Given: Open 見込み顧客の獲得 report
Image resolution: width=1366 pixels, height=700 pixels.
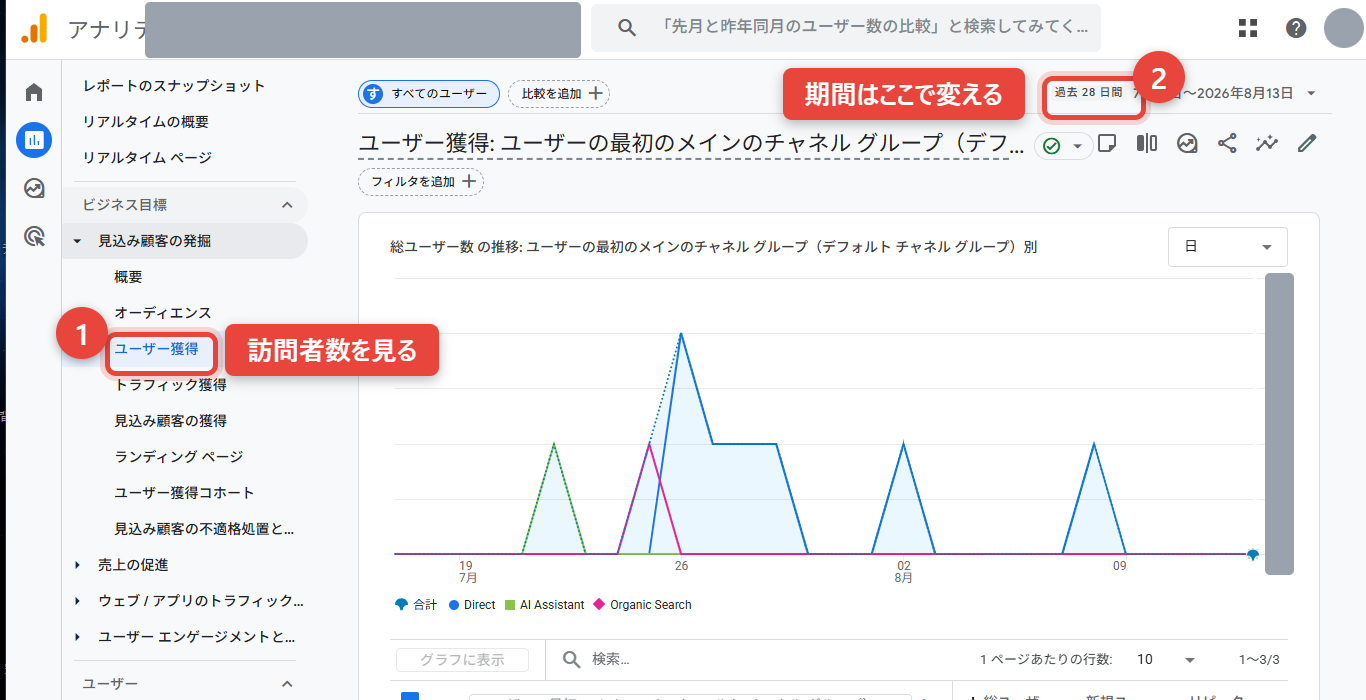Looking at the screenshot, I should point(170,421).
